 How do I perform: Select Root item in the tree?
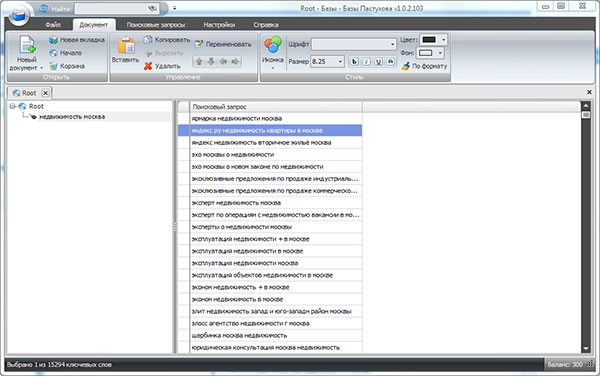36,106
